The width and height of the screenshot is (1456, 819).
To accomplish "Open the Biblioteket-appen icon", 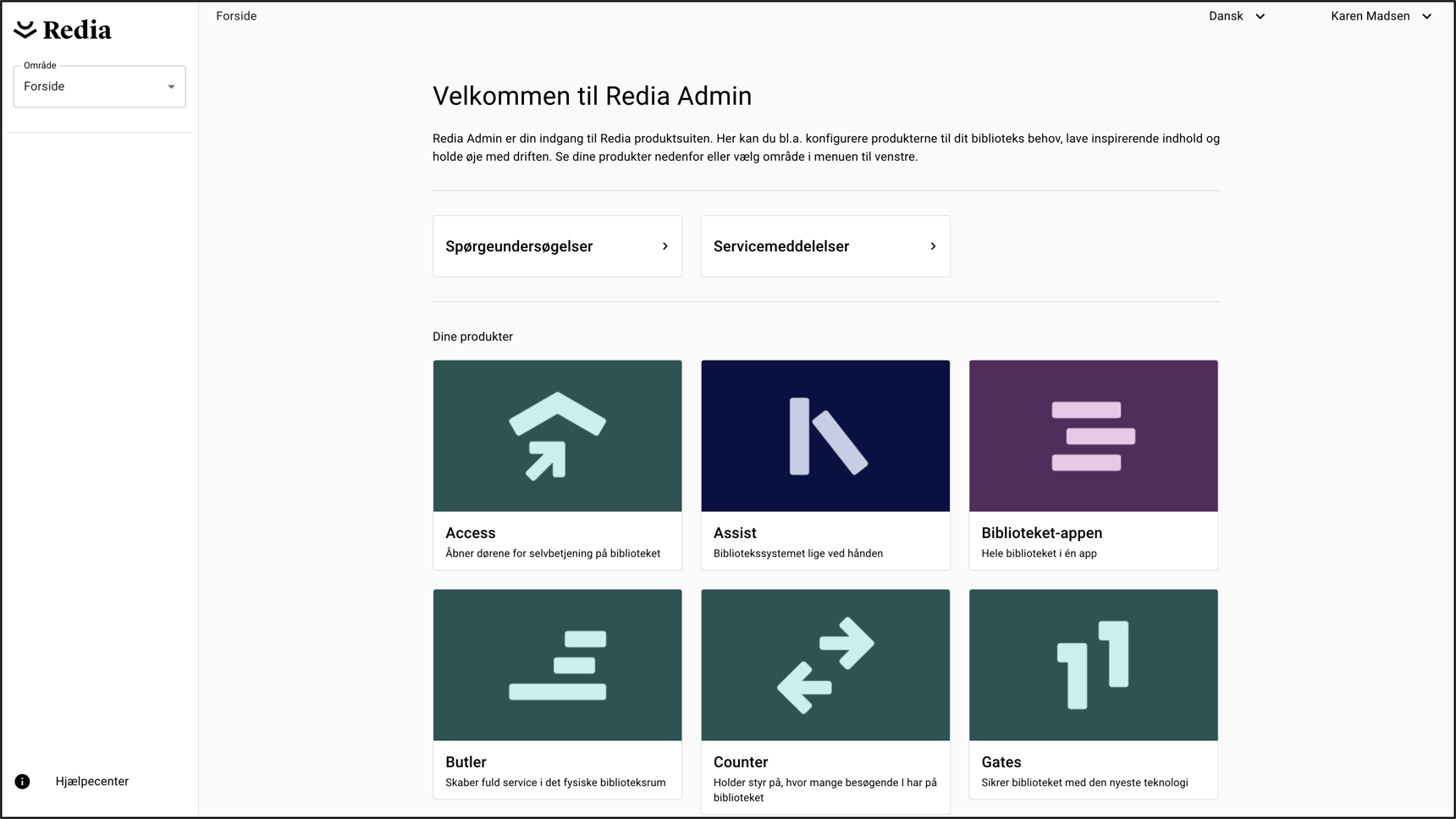I will coord(1093,435).
